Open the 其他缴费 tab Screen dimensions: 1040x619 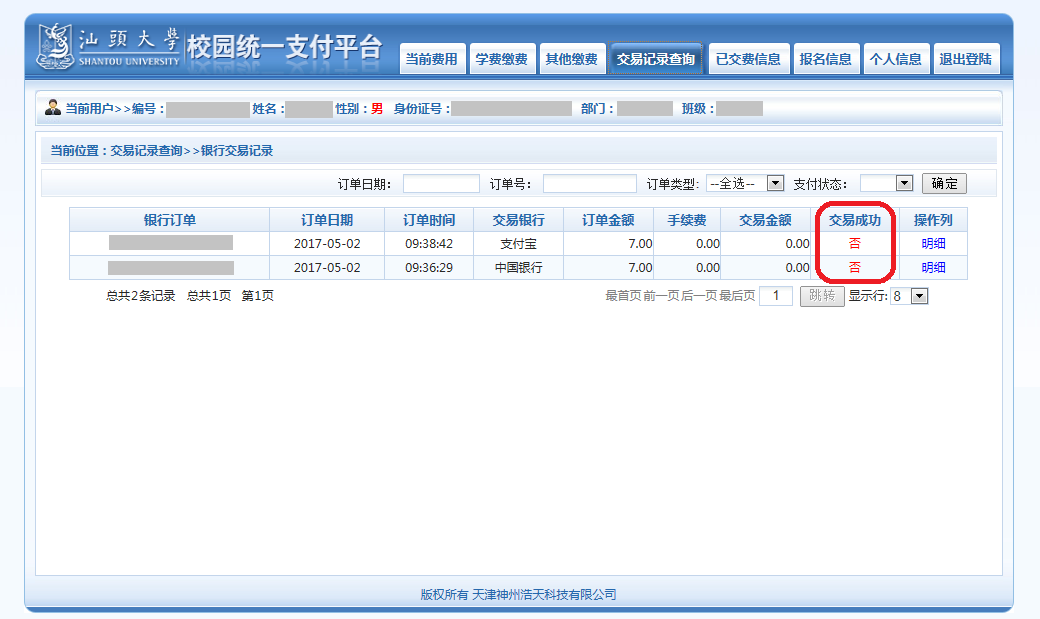pos(571,59)
